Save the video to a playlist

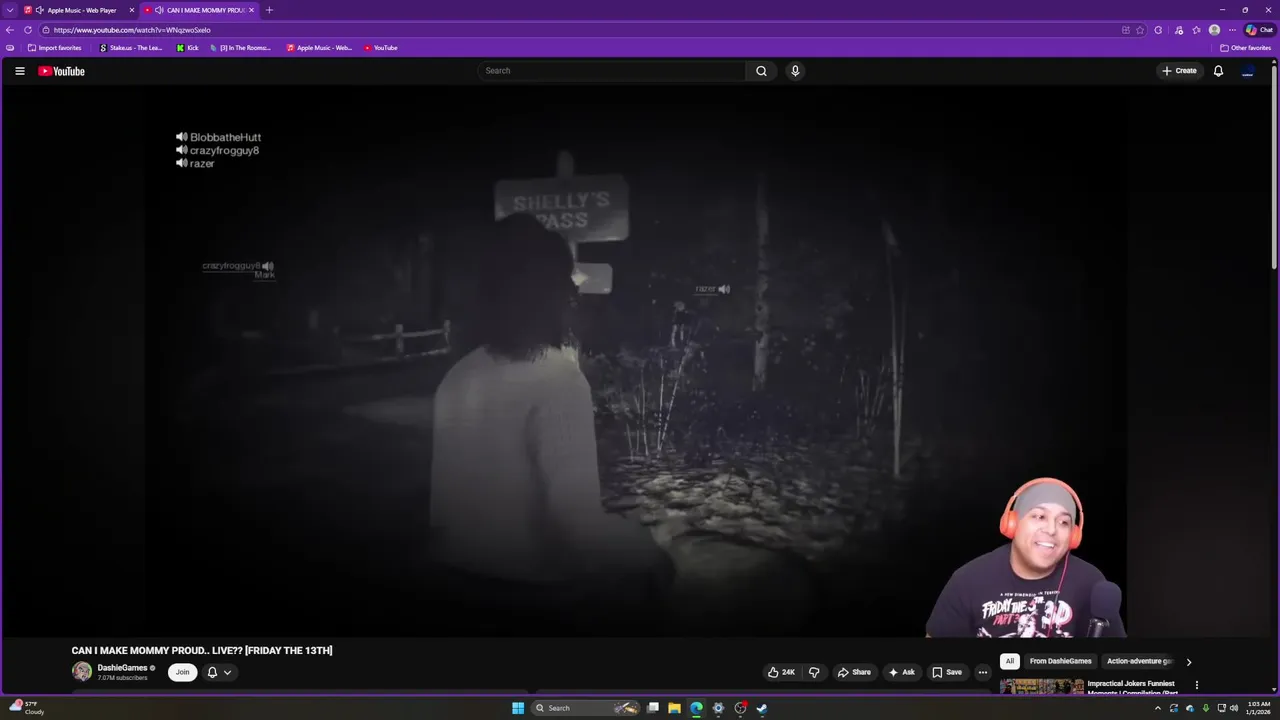tap(947, 672)
